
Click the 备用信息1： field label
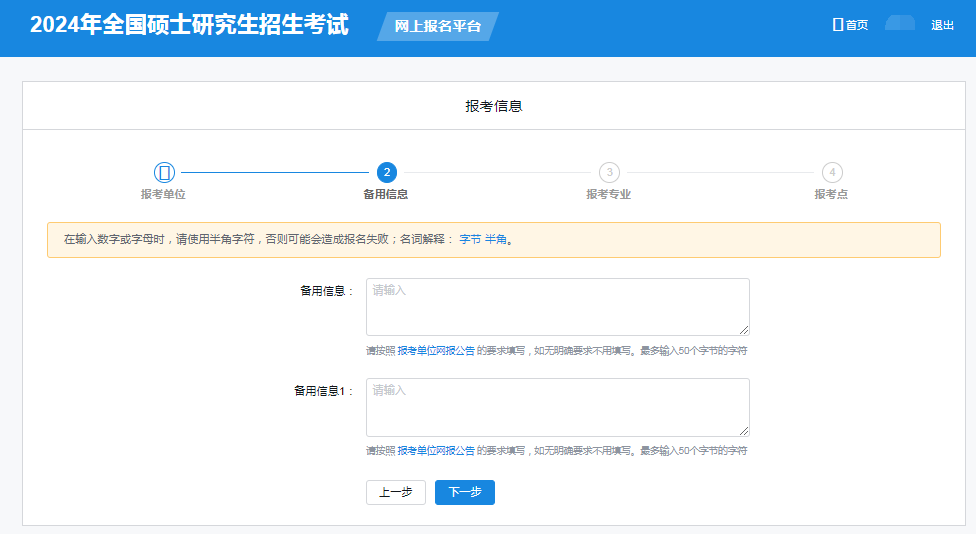coord(324,391)
